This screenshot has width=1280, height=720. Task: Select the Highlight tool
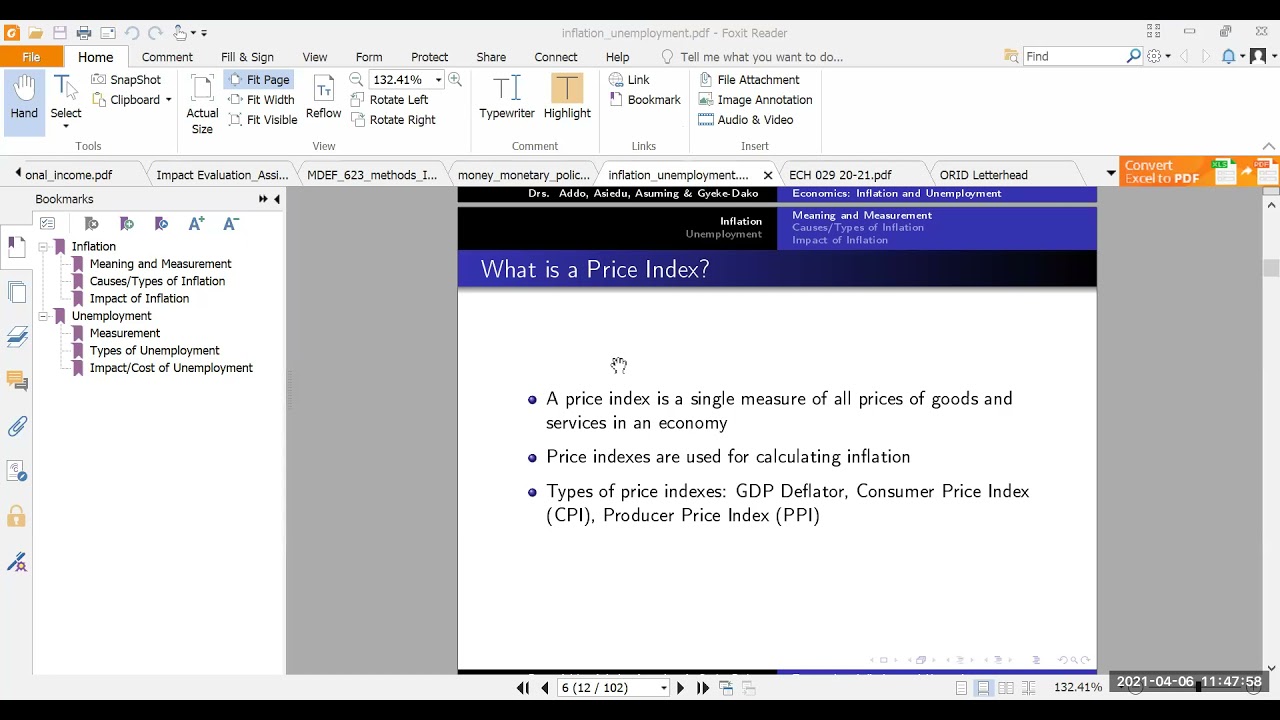pos(567,98)
